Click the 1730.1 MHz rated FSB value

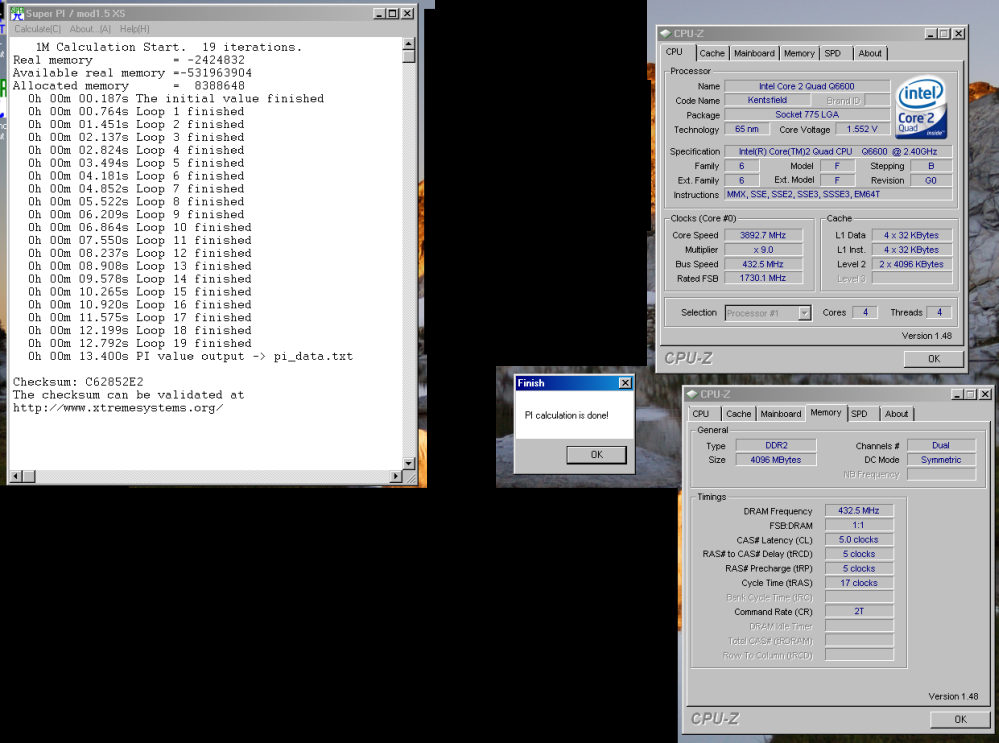click(x=763, y=278)
